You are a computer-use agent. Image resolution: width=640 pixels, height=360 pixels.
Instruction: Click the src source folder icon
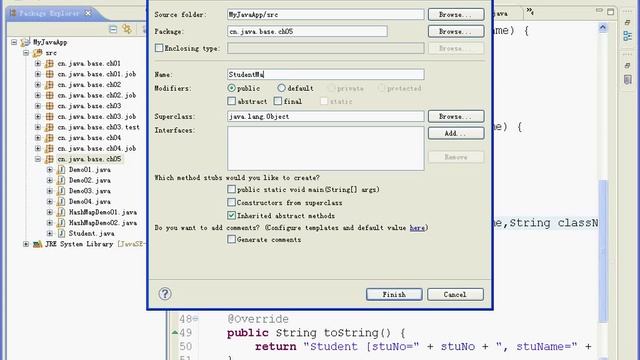pos(38,53)
